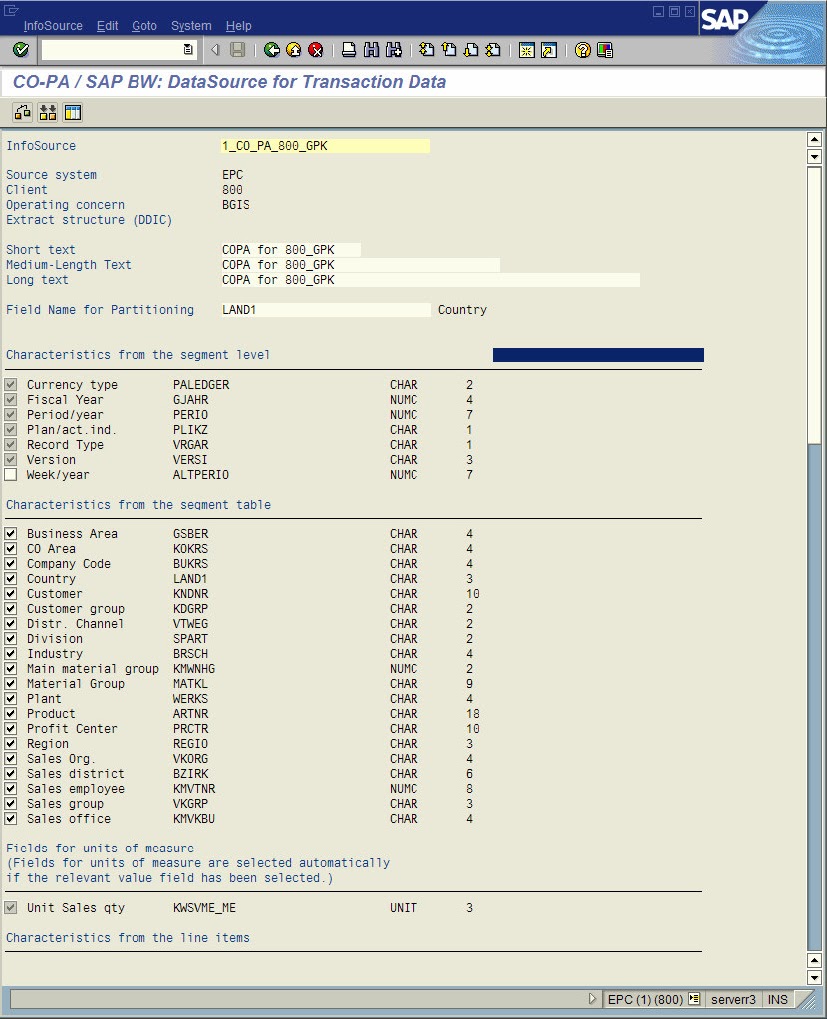Toggle the Profit Center checkbox
The image size is (827, 1019).
[10, 728]
